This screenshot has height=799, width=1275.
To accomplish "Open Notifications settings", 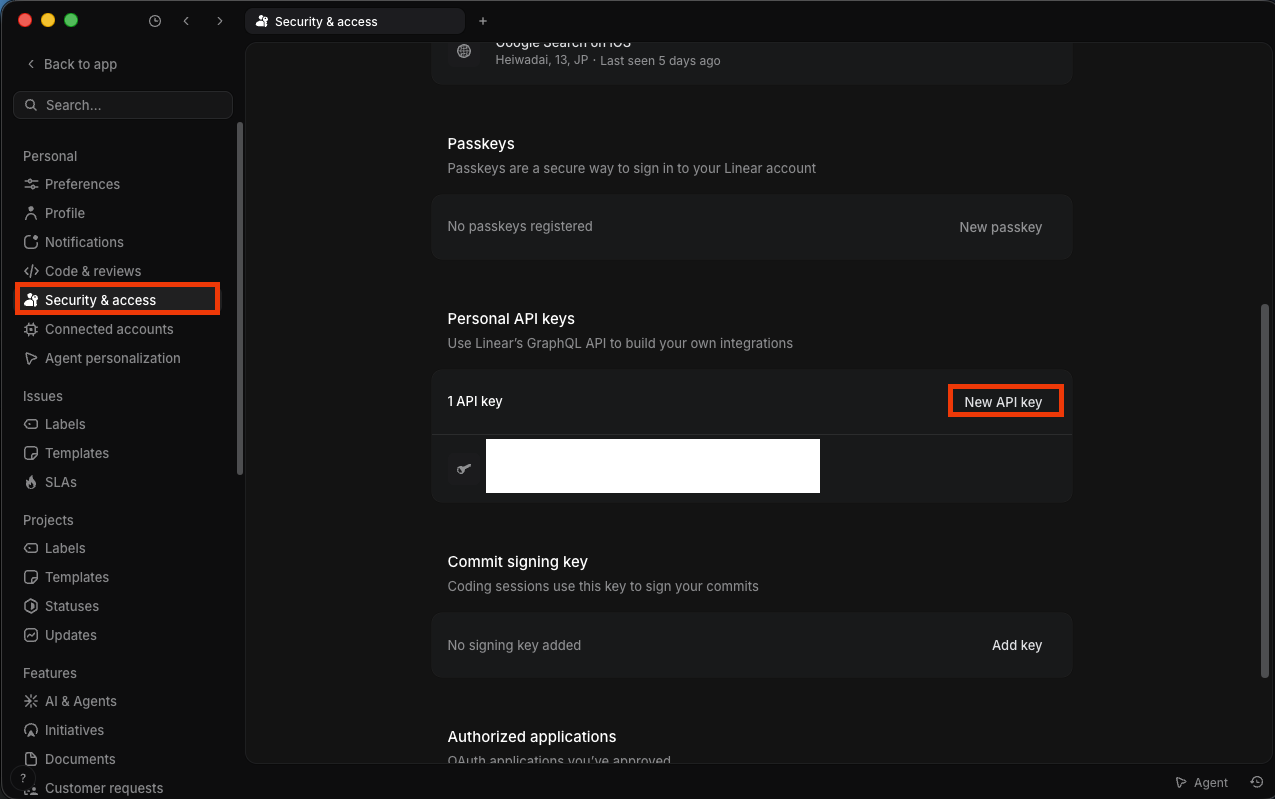I will [84, 242].
